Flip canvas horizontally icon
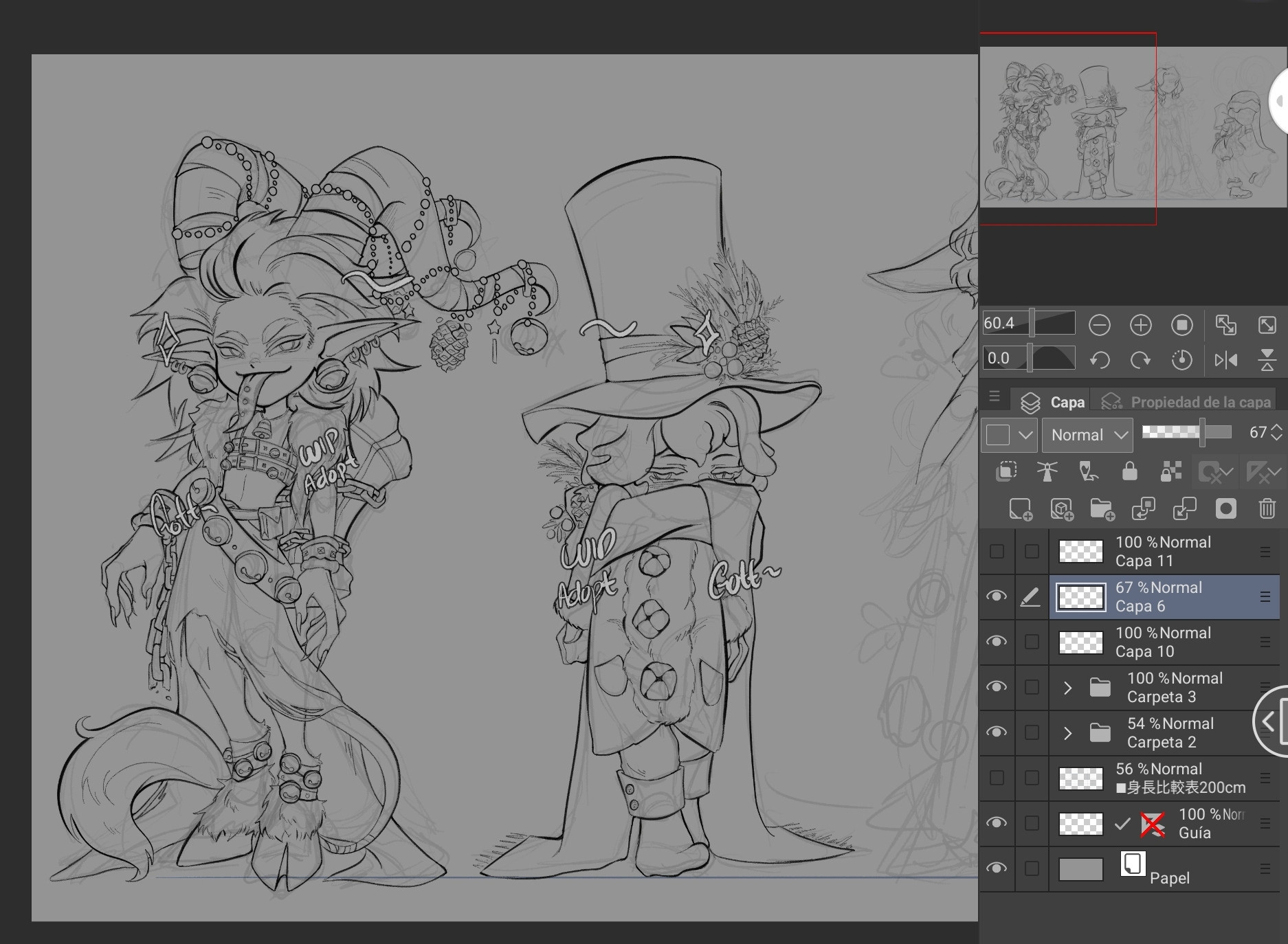 (1226, 360)
